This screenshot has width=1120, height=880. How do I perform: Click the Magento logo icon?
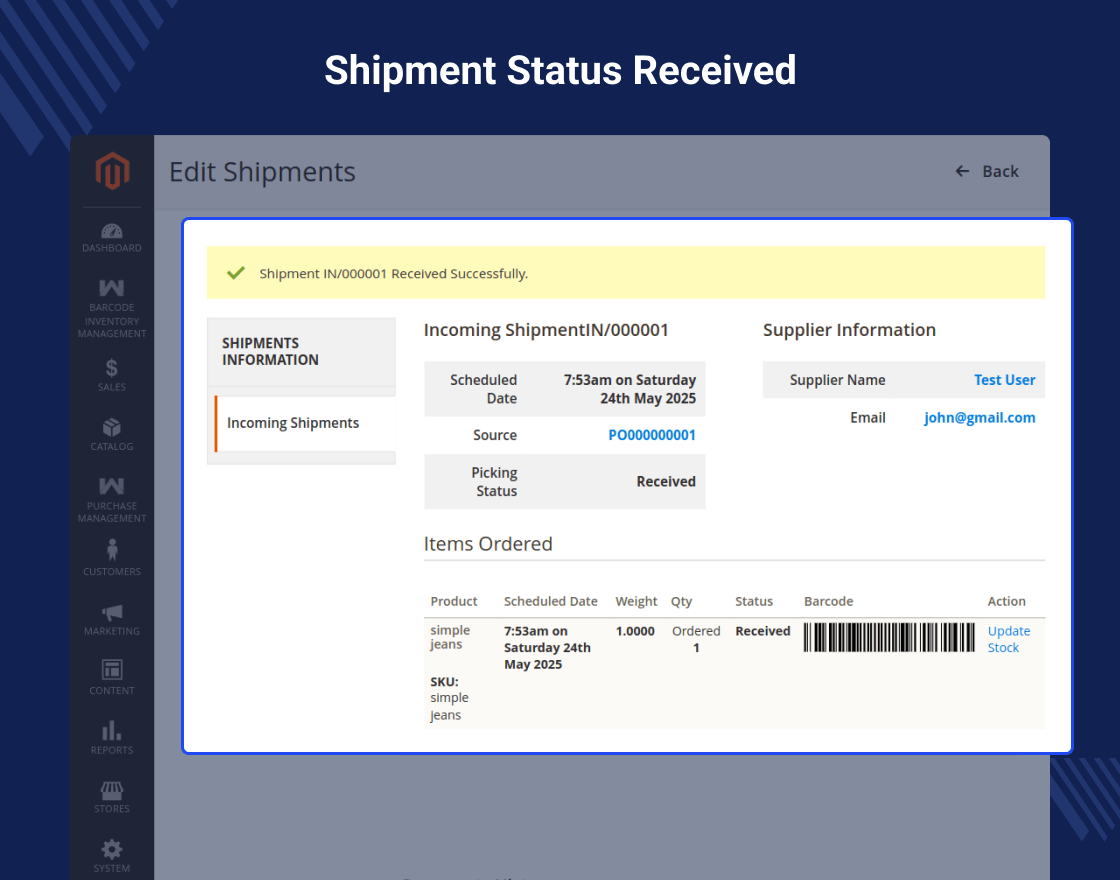(112, 172)
